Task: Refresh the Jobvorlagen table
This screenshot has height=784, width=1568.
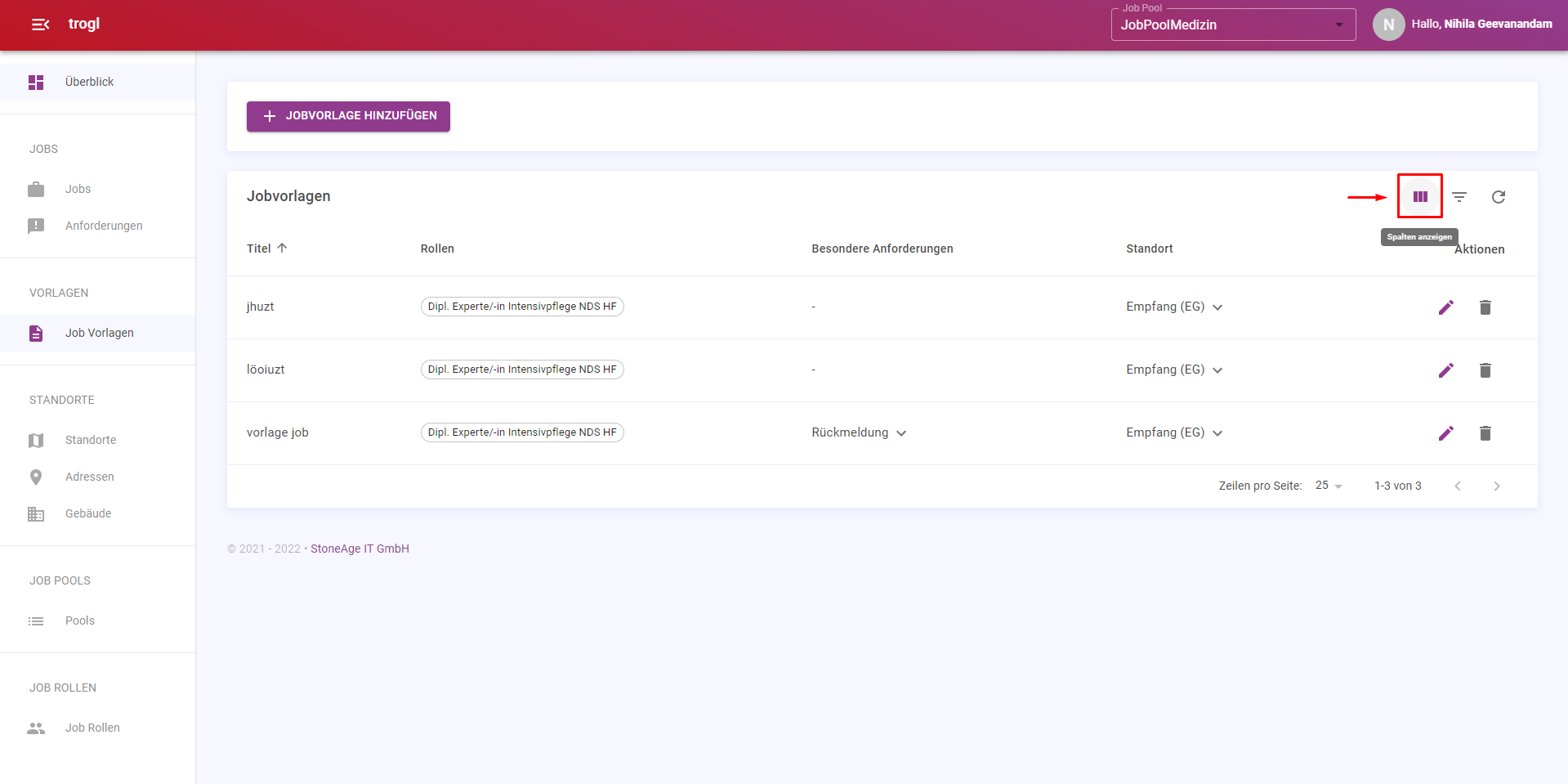Action: tap(1499, 197)
